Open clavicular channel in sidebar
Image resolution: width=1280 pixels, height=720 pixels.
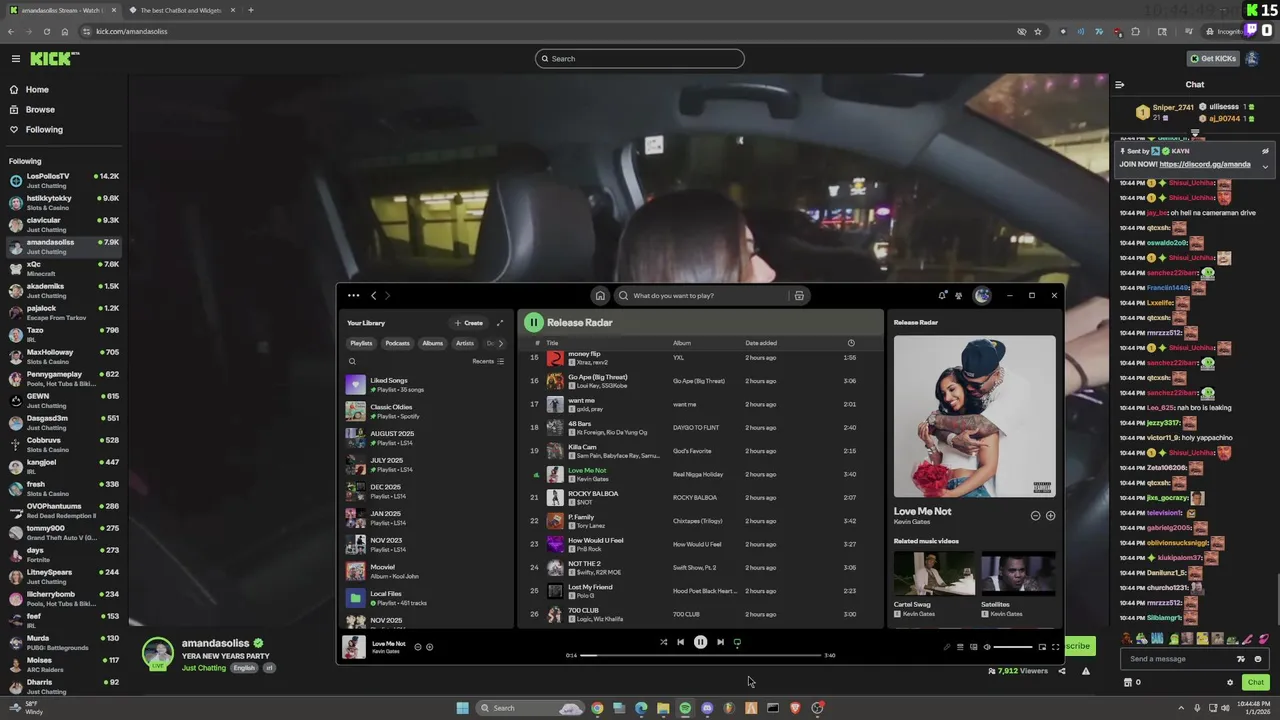(64, 224)
